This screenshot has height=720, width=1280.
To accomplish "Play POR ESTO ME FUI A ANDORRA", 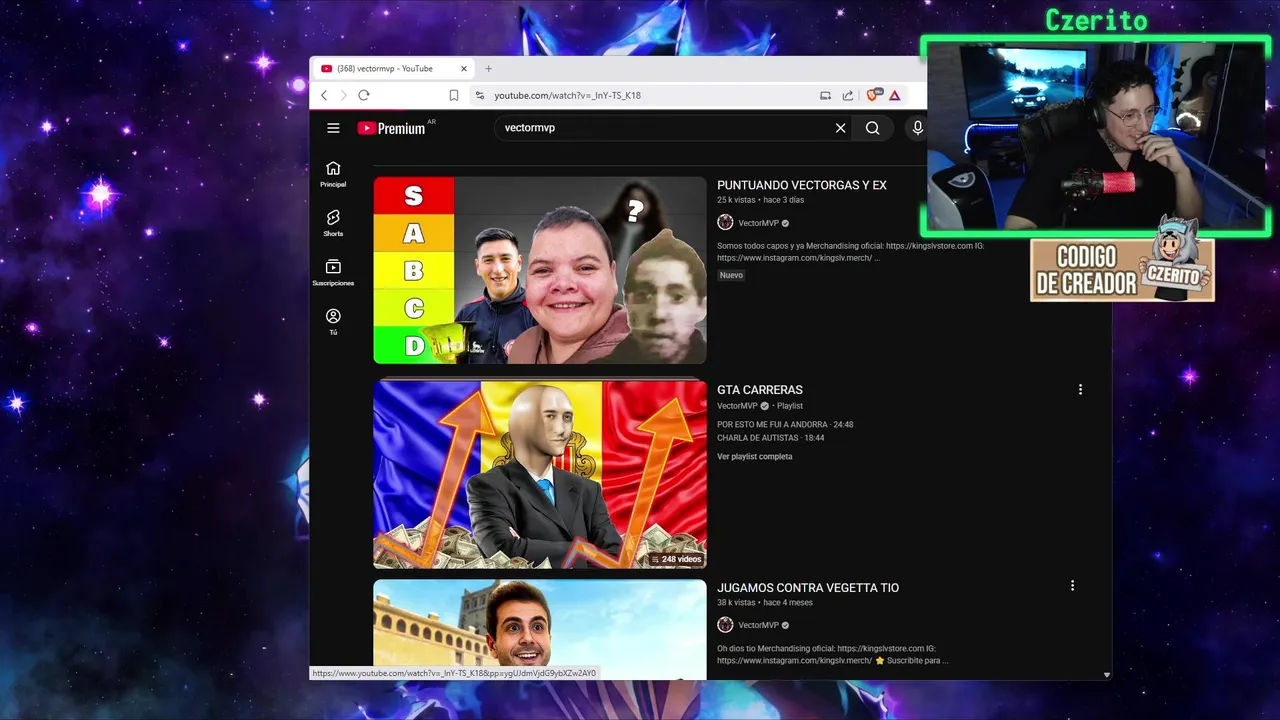I will (785, 424).
